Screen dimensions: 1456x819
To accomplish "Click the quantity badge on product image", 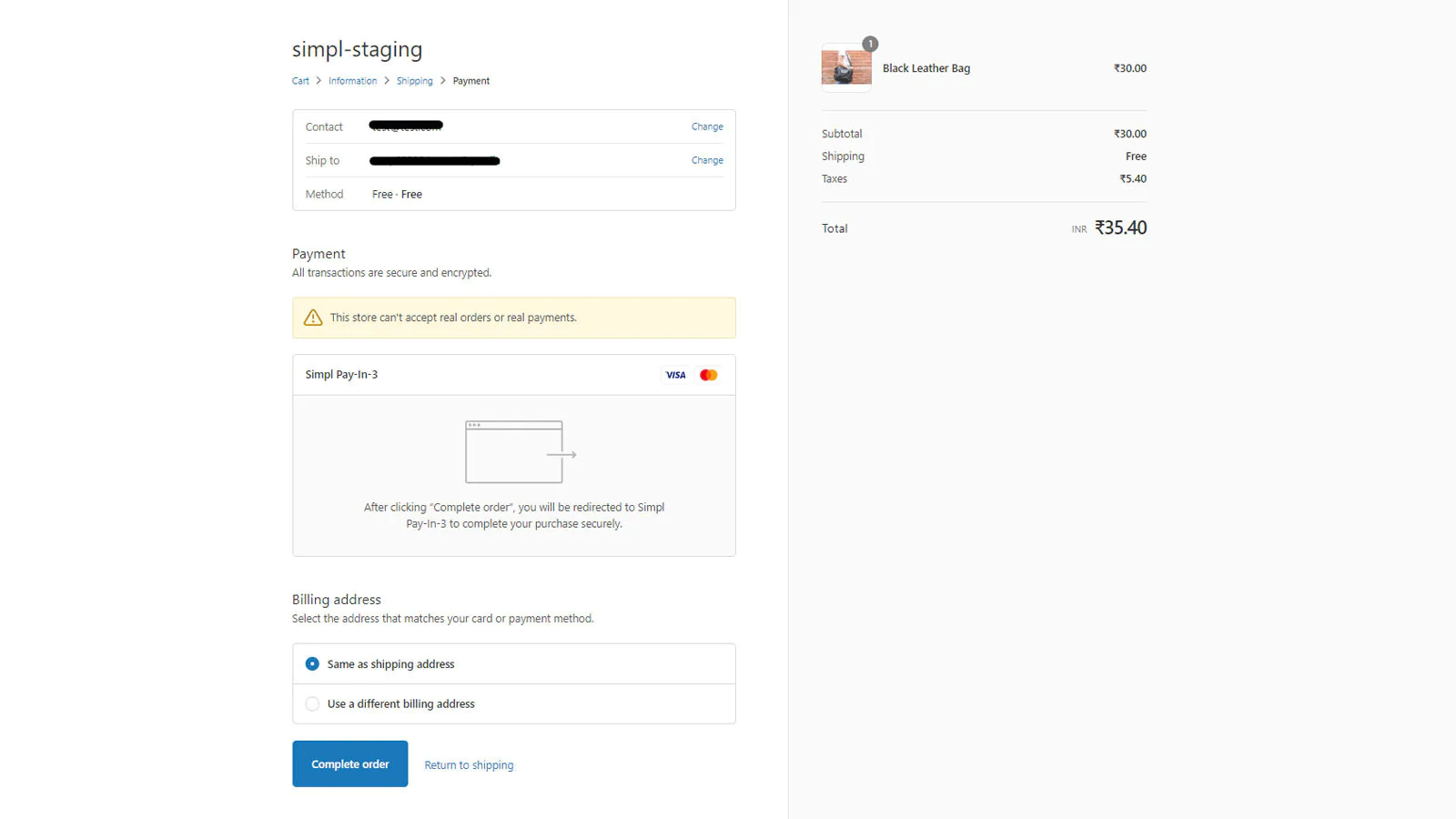I will 870,44.
